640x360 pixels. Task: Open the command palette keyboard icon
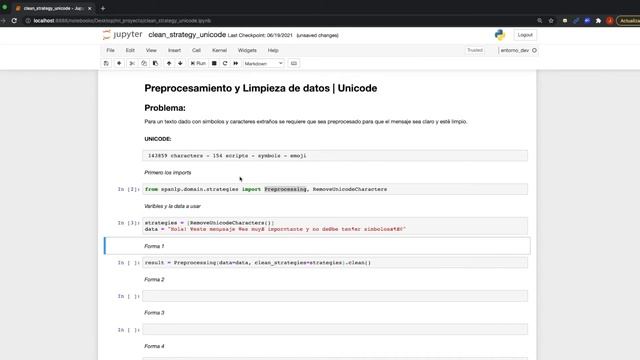293,63
